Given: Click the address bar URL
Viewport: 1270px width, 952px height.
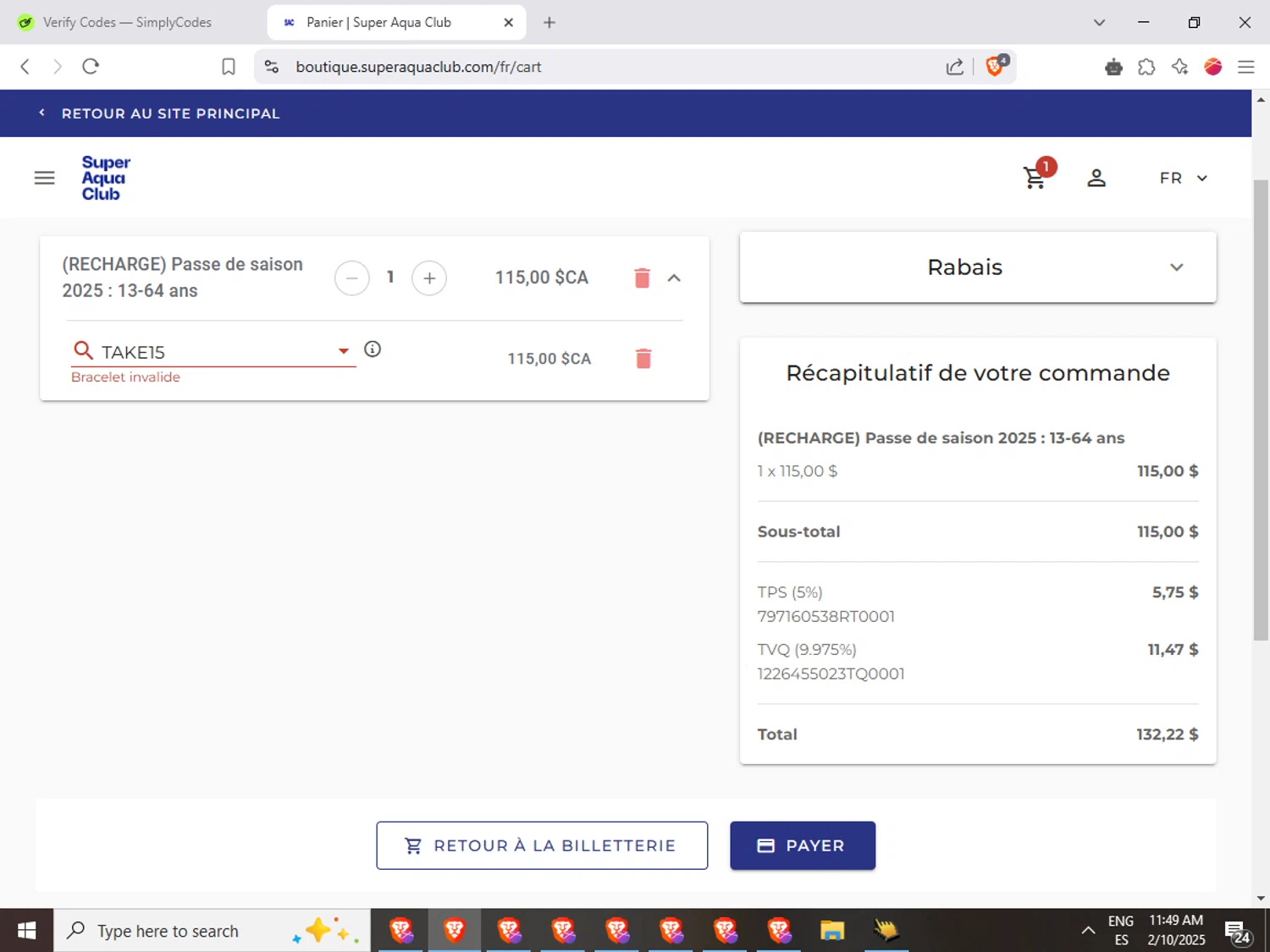Looking at the screenshot, I should [x=418, y=67].
